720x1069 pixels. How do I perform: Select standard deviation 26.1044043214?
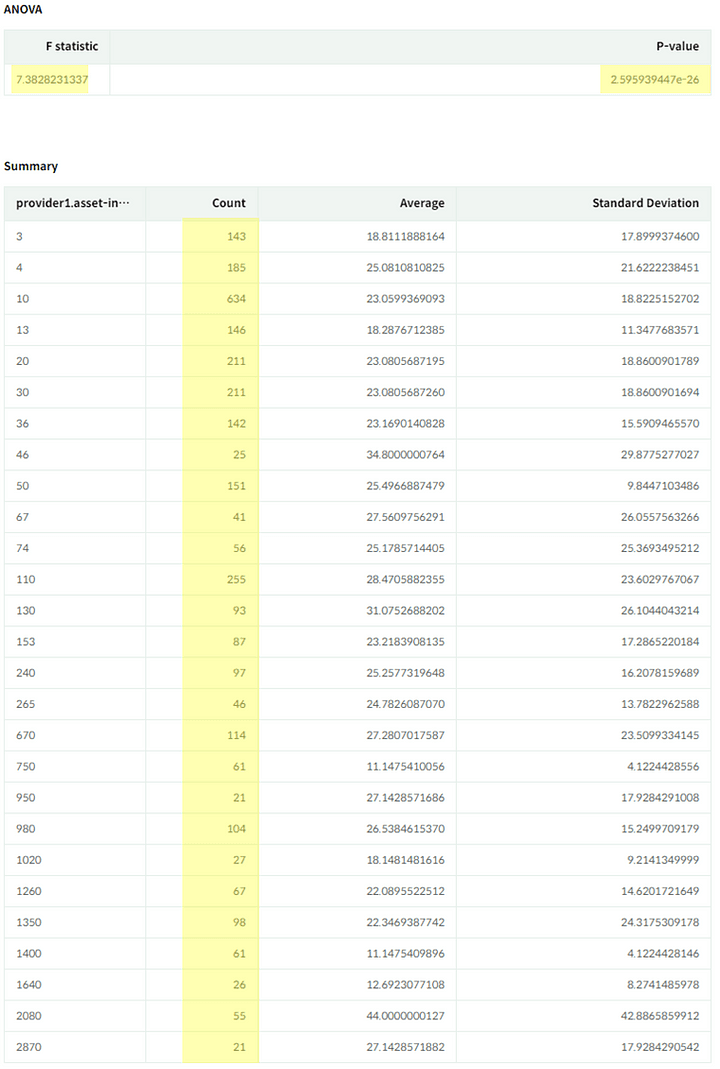click(659, 611)
